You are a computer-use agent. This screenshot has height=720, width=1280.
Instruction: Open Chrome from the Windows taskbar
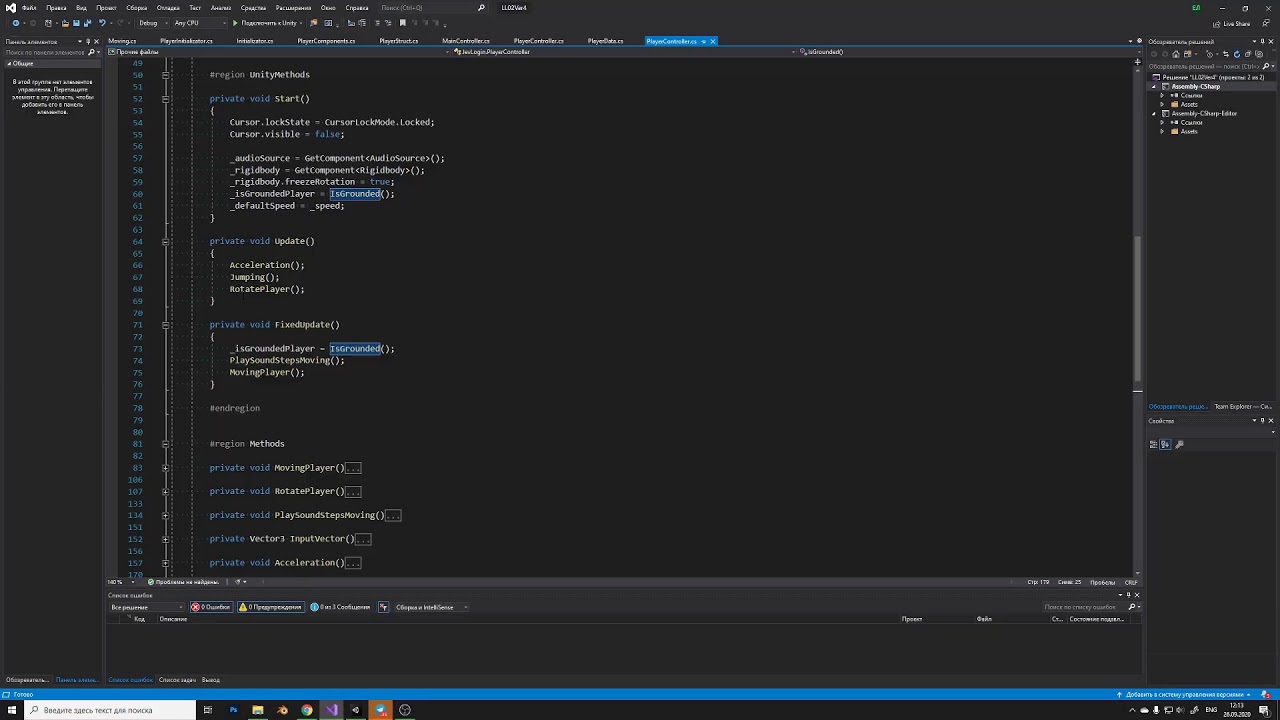click(307, 710)
